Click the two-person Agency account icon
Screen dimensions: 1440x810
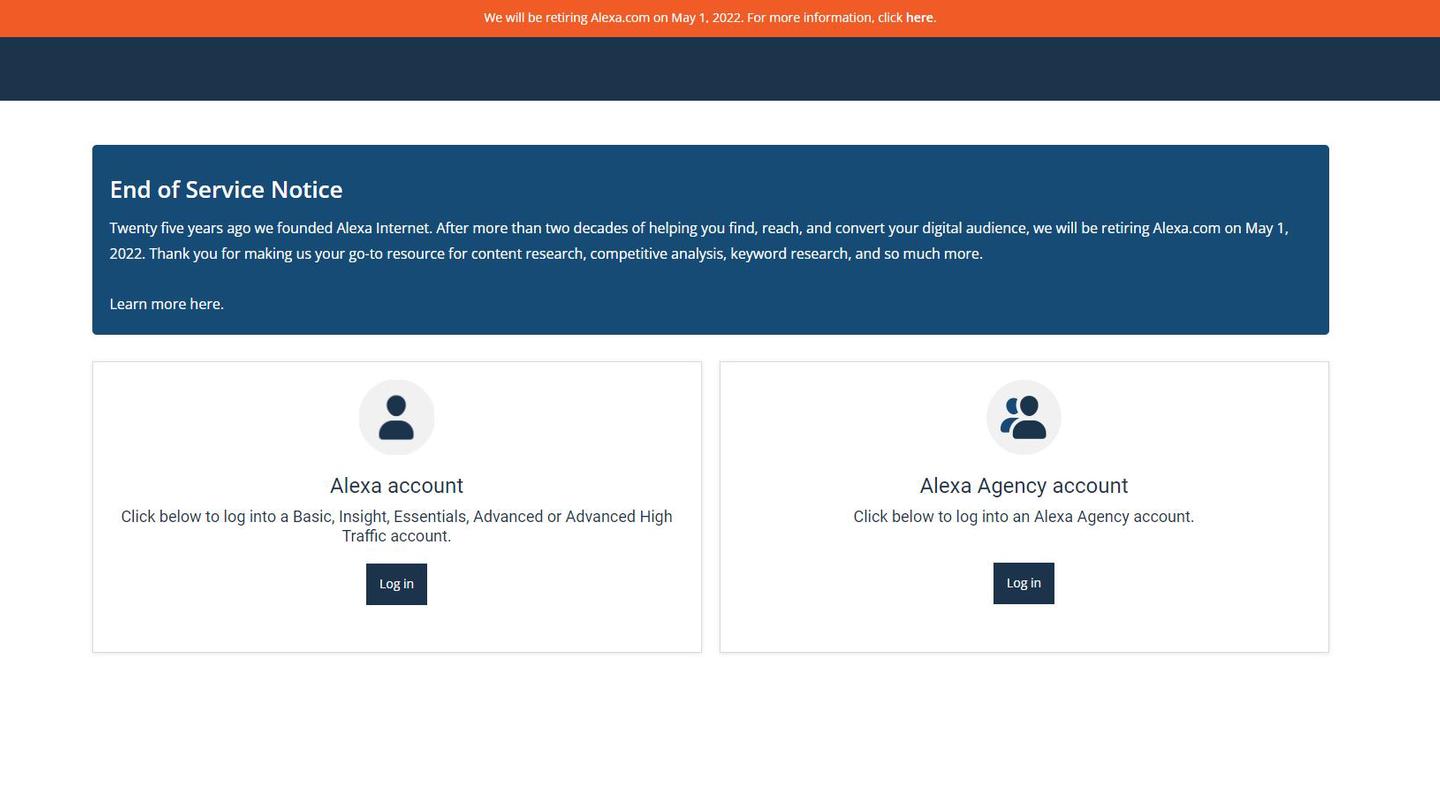tap(1023, 417)
